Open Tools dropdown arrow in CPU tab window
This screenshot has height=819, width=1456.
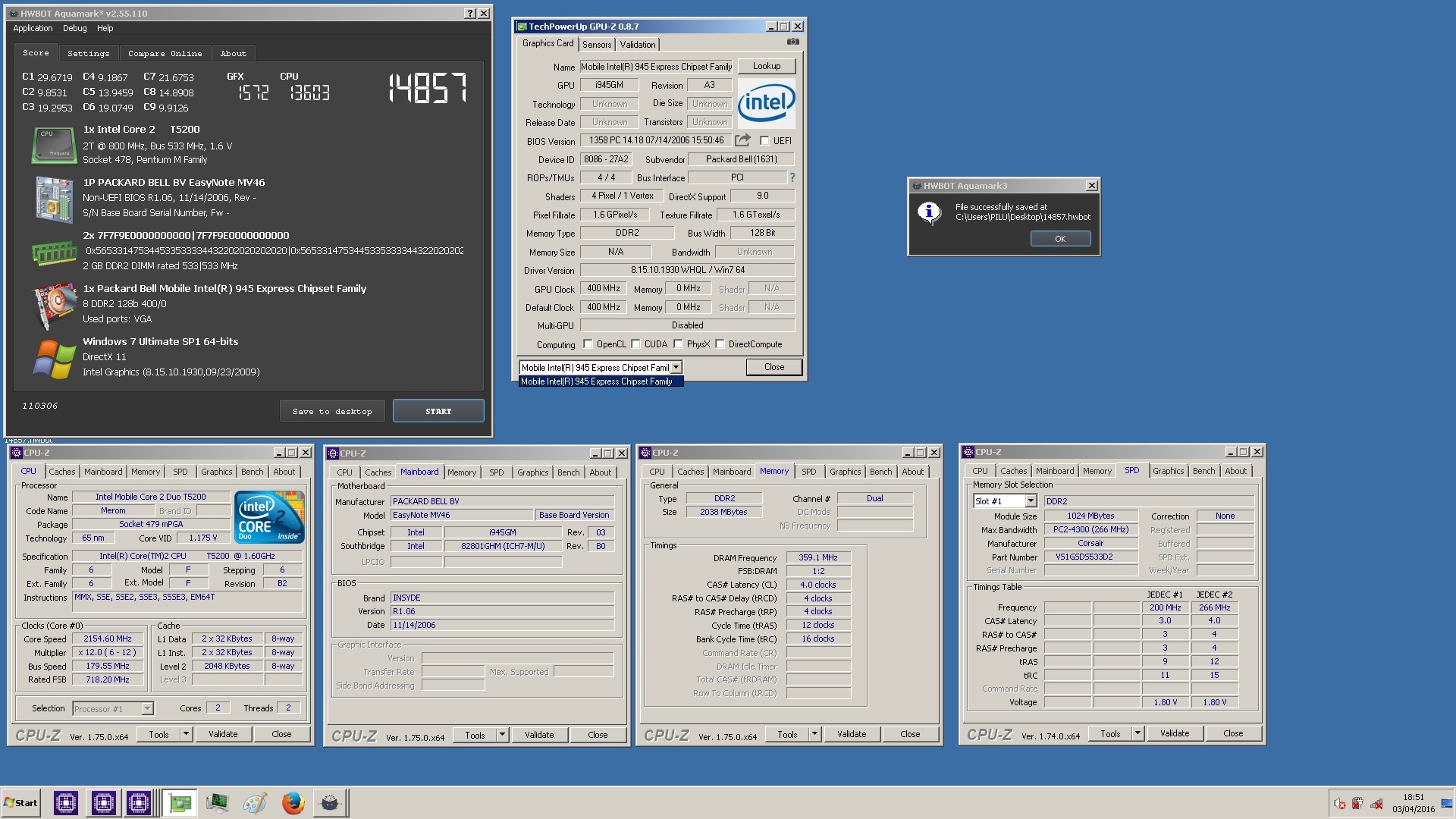point(186,734)
